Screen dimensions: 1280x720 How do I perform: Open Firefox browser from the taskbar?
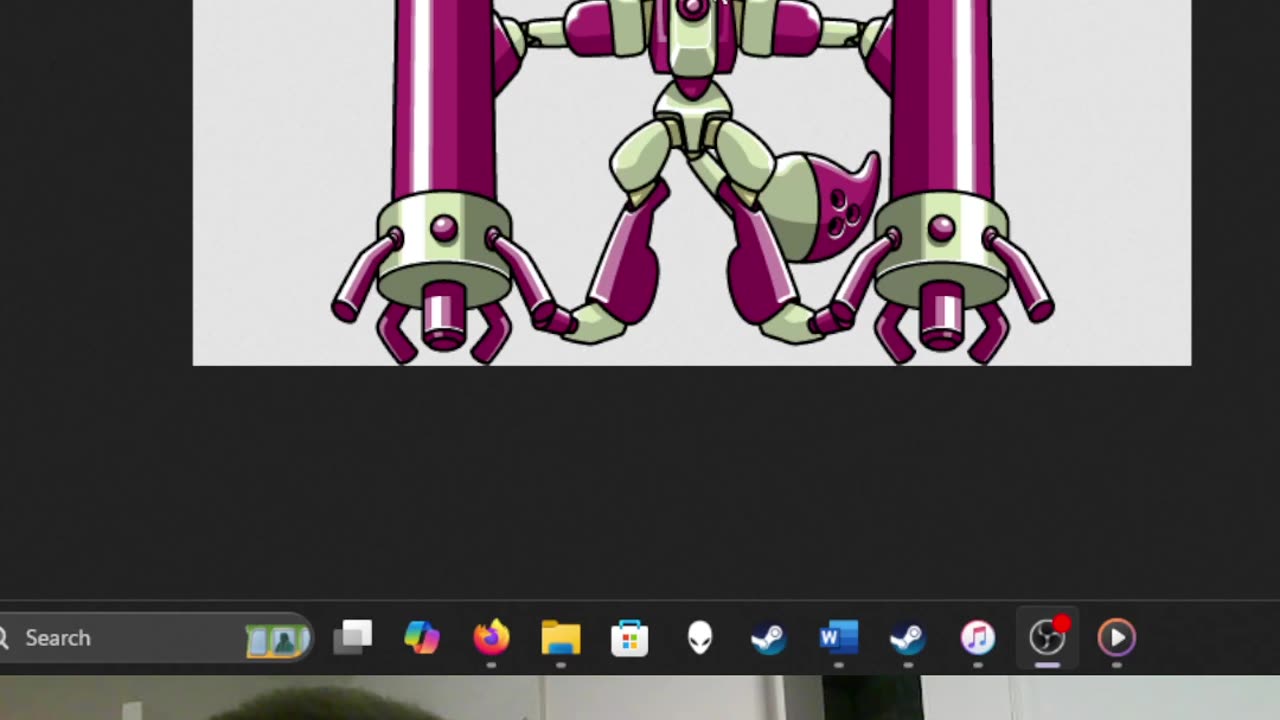tap(491, 638)
